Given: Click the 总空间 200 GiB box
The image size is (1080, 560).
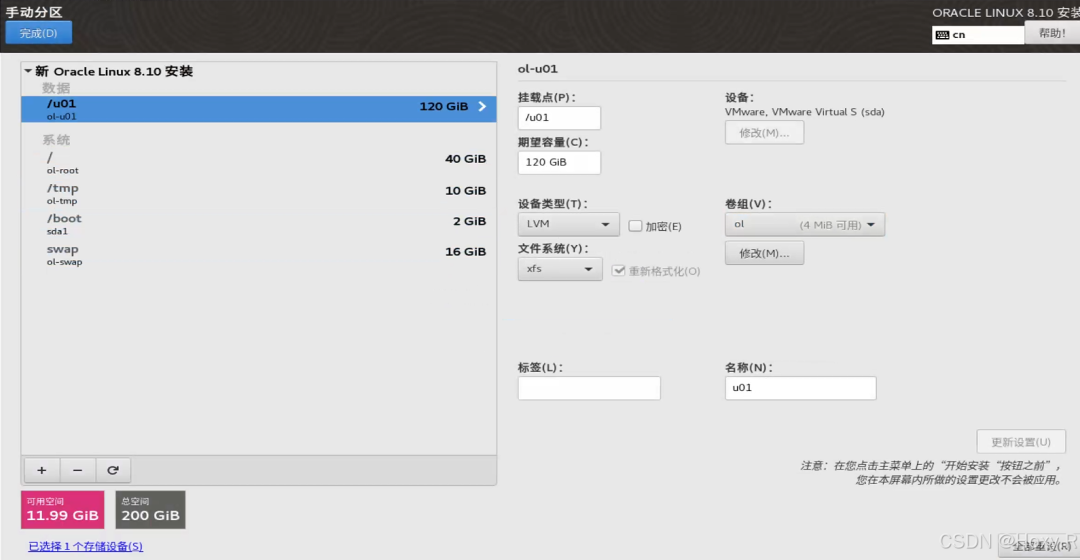Looking at the screenshot, I should (150, 510).
